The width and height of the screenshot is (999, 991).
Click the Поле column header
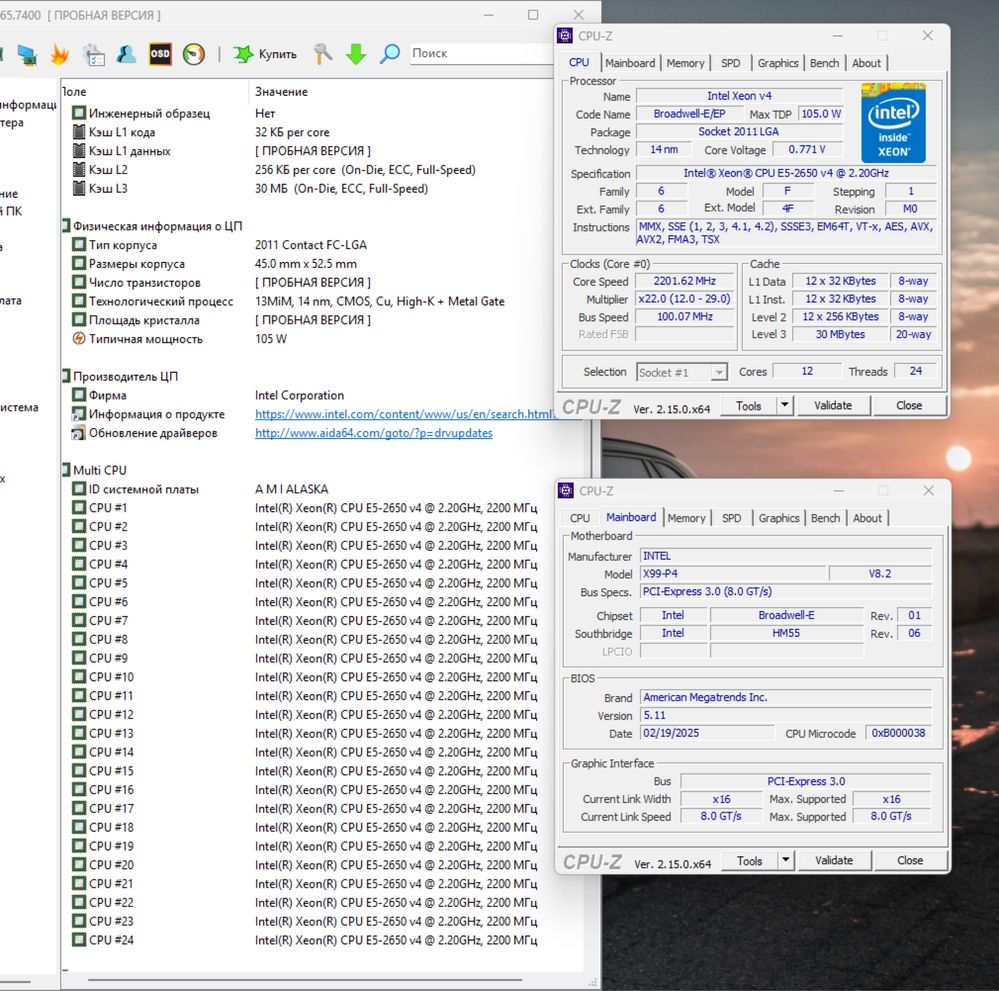[154, 92]
